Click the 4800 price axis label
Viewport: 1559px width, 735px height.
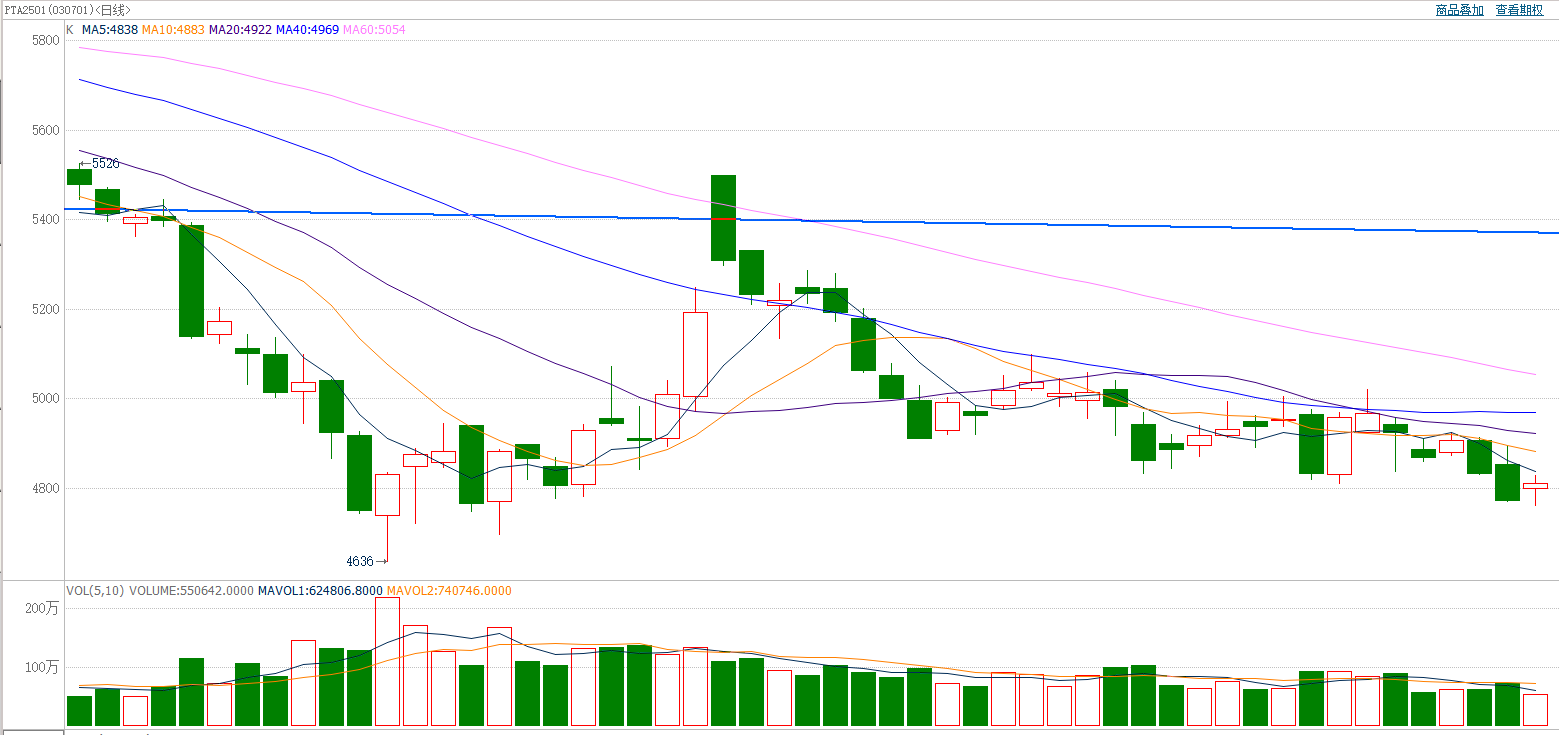click(46, 489)
